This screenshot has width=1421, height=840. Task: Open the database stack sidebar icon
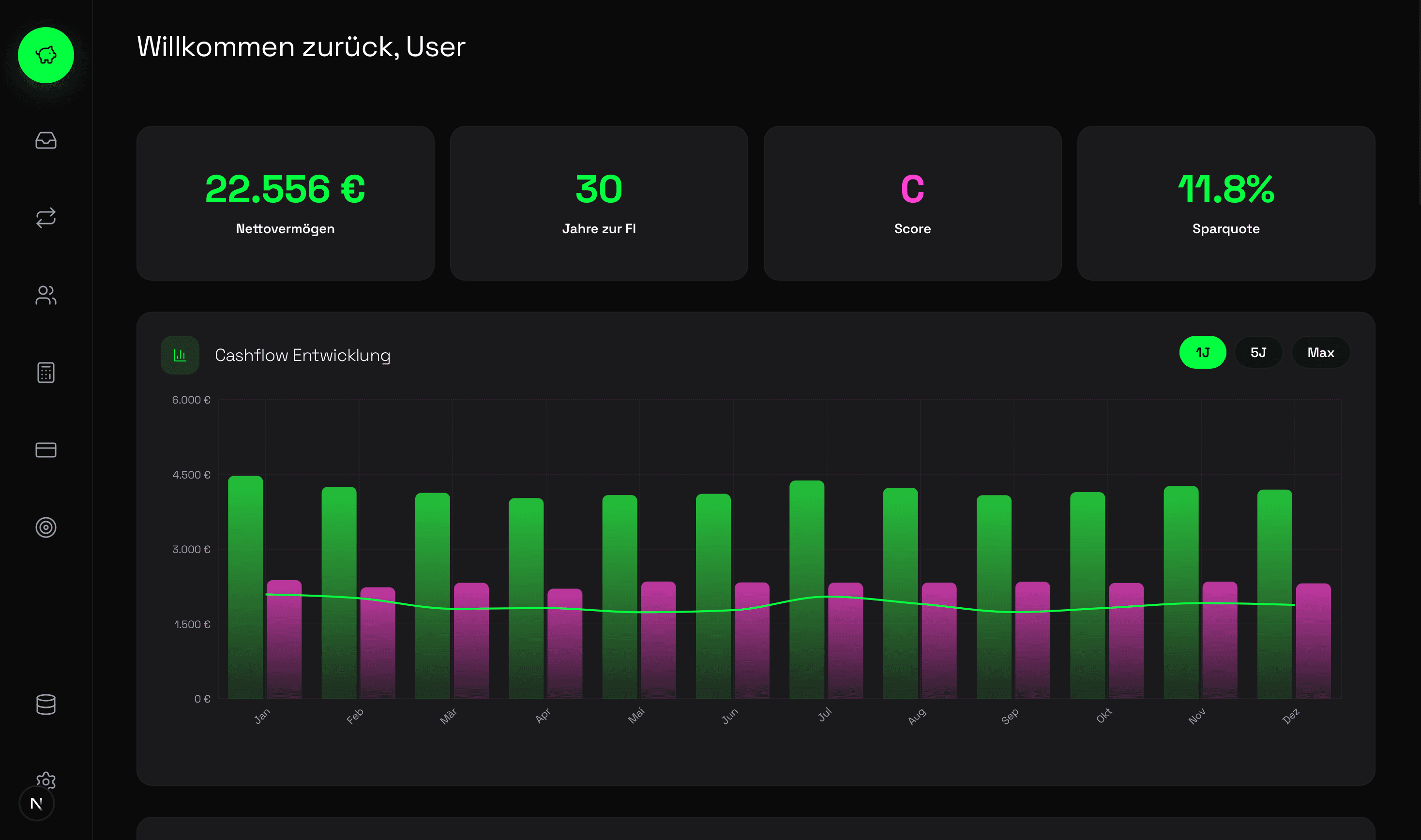click(46, 704)
